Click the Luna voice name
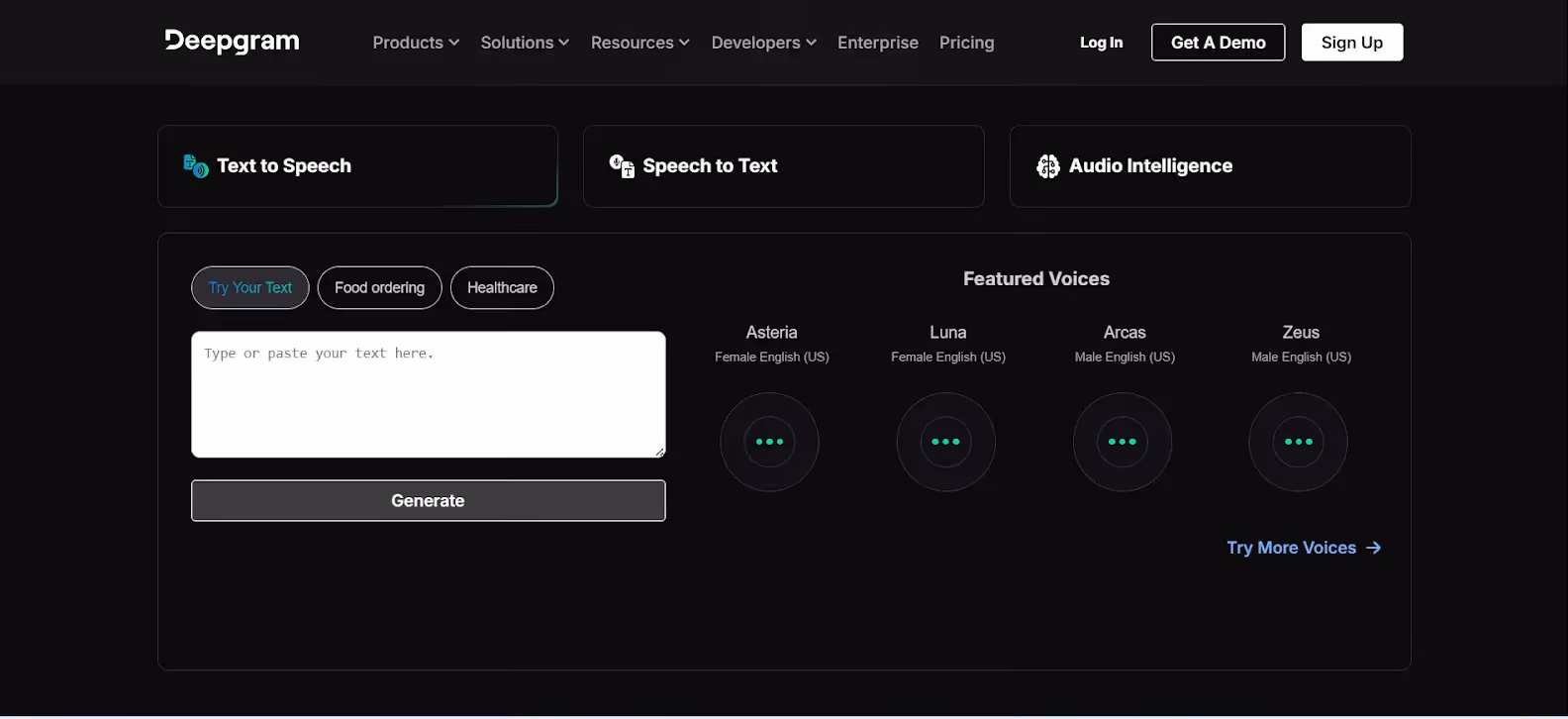 point(948,333)
